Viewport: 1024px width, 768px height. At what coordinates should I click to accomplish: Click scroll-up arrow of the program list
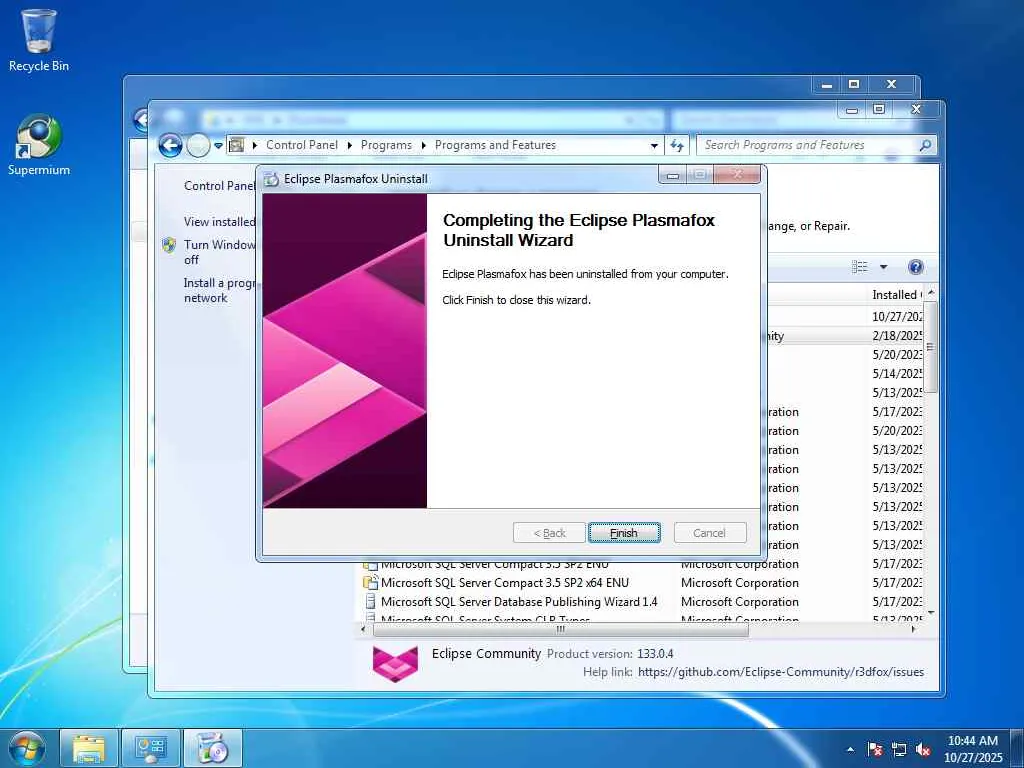pos(931,293)
